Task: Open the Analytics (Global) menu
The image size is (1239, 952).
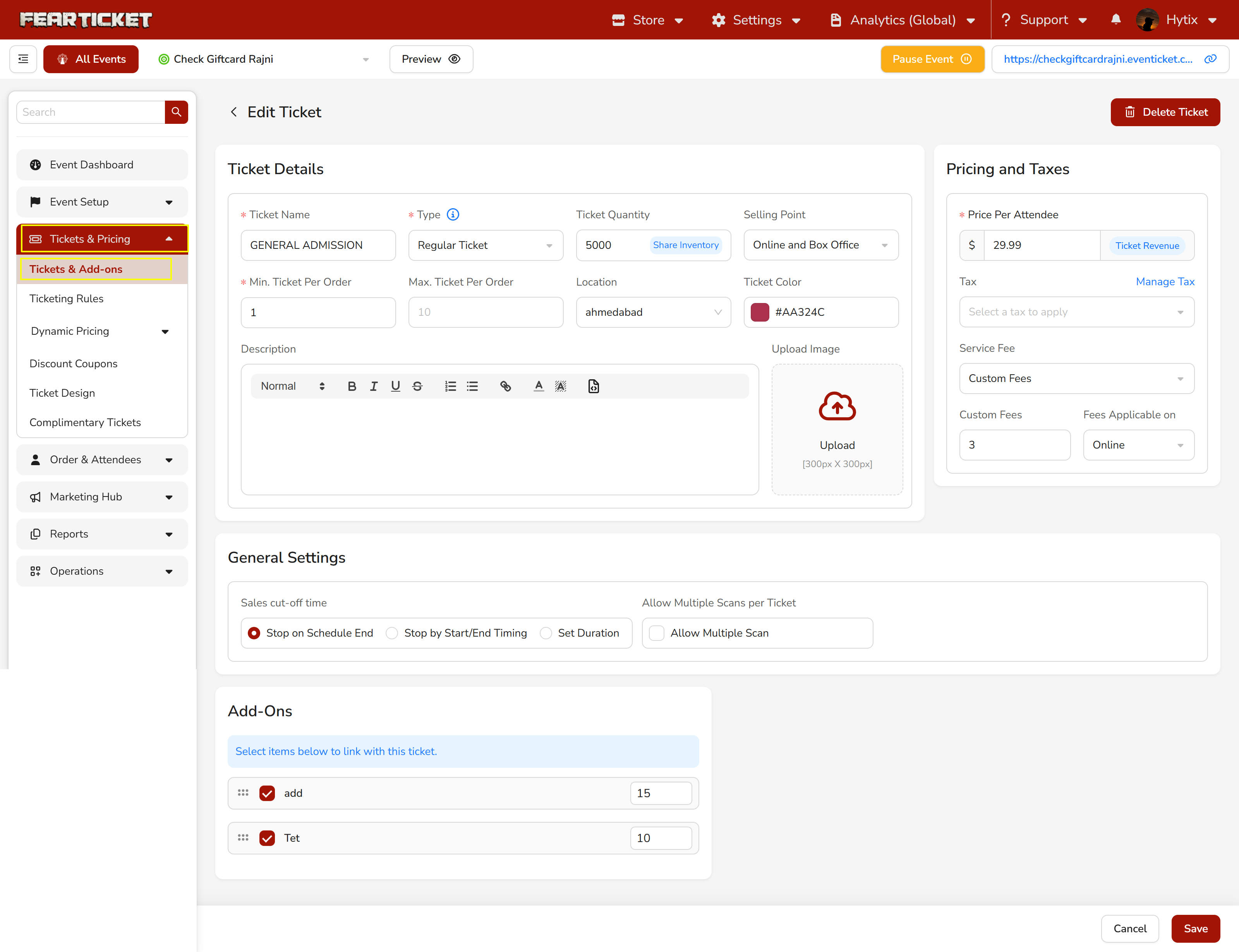Action: point(903,20)
